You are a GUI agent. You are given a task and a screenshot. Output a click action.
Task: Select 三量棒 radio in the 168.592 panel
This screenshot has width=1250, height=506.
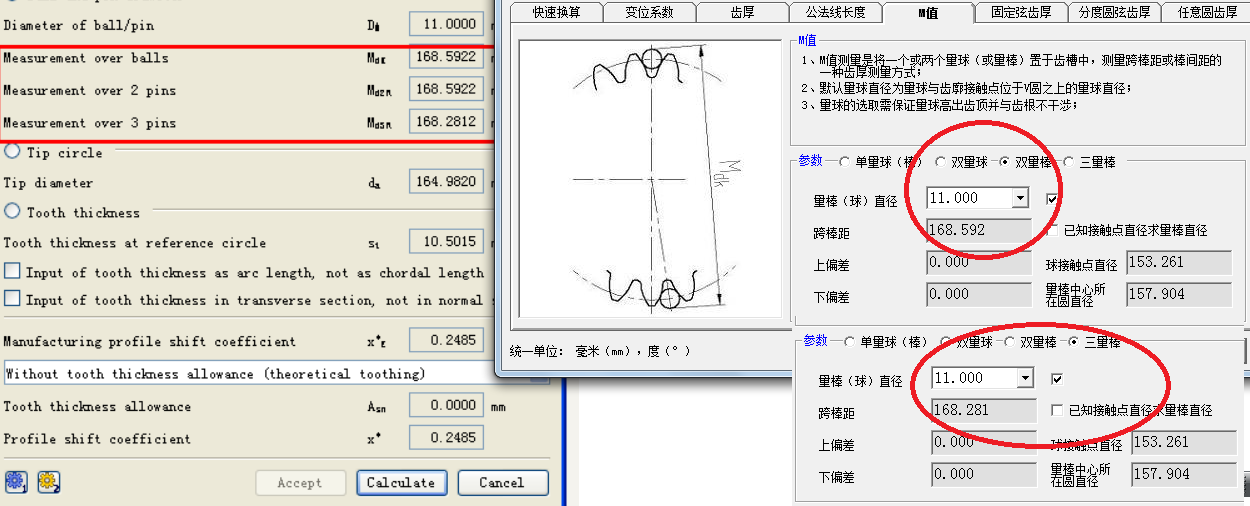1069,162
